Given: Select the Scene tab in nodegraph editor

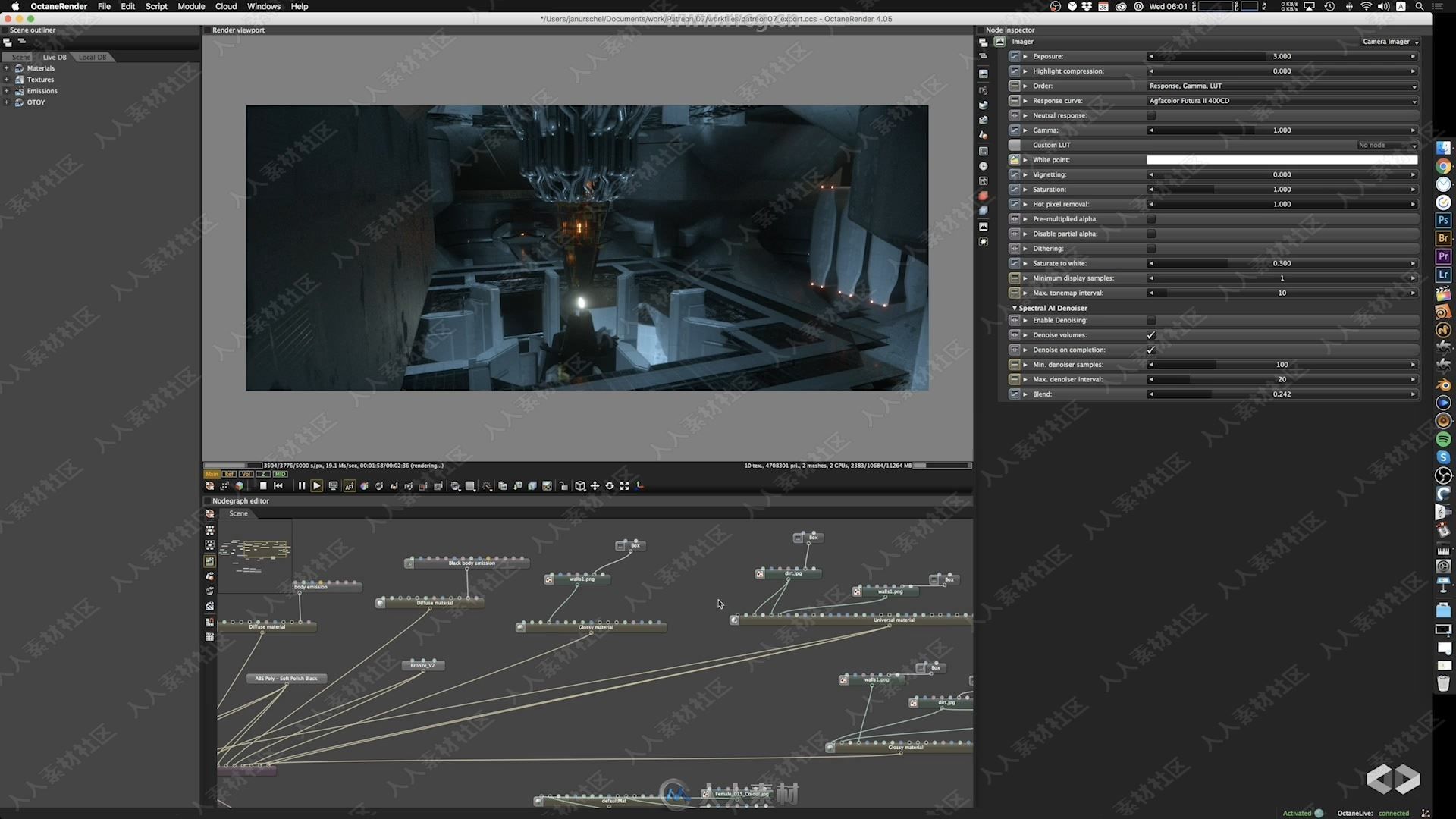Looking at the screenshot, I should (238, 513).
